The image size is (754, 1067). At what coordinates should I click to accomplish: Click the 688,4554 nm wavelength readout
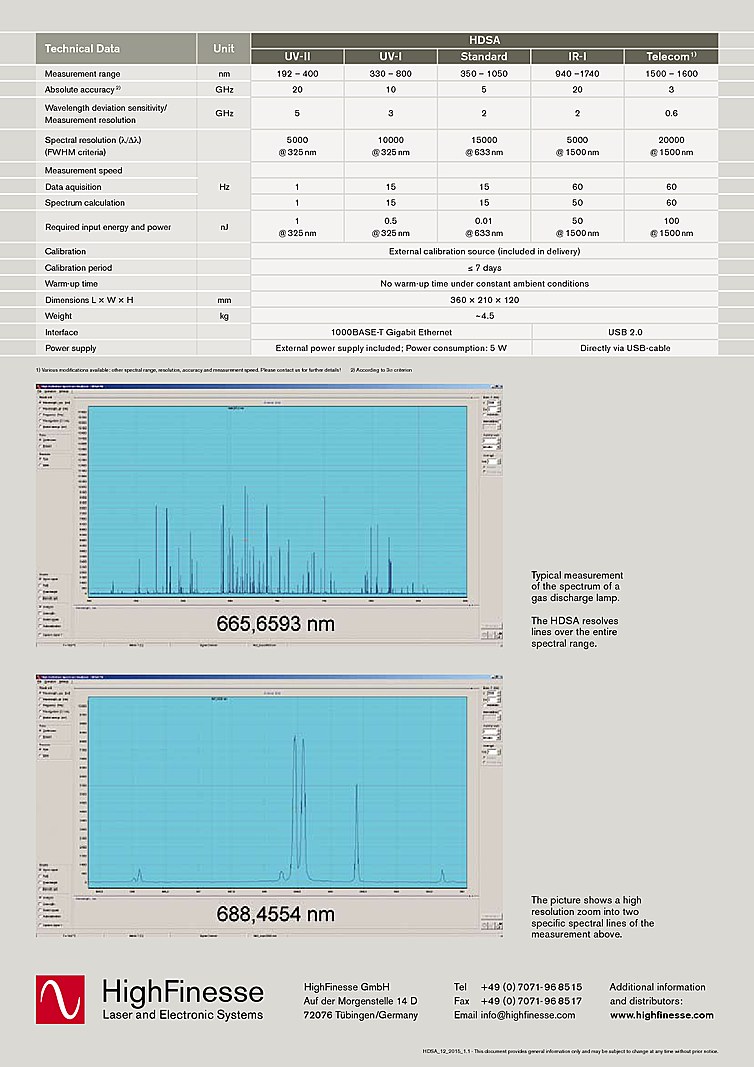click(276, 914)
